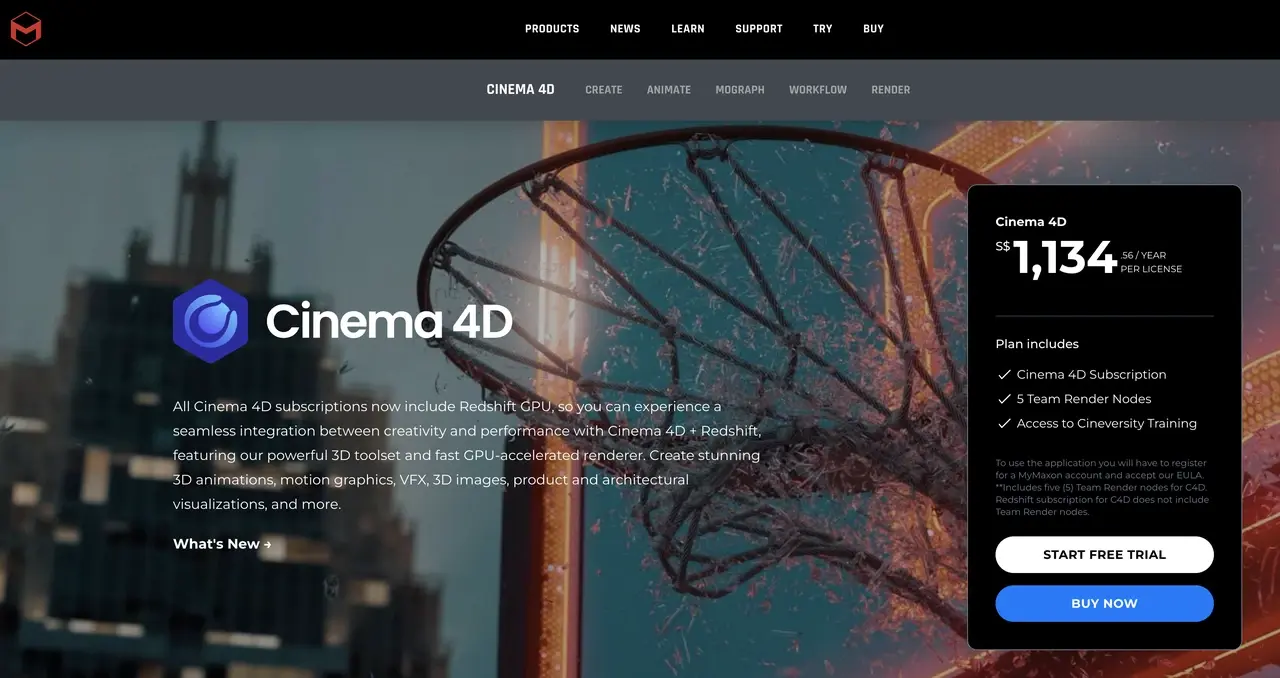This screenshot has width=1280, height=678.
Task: Open the PRODUCTS menu
Action: tap(552, 29)
